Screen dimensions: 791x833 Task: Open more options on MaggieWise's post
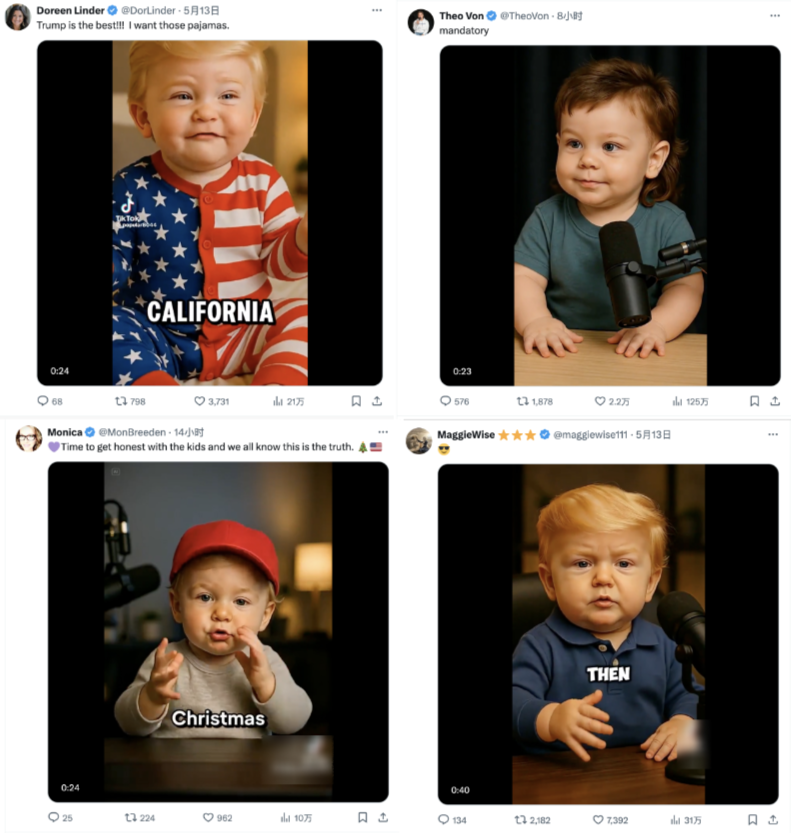(772, 435)
